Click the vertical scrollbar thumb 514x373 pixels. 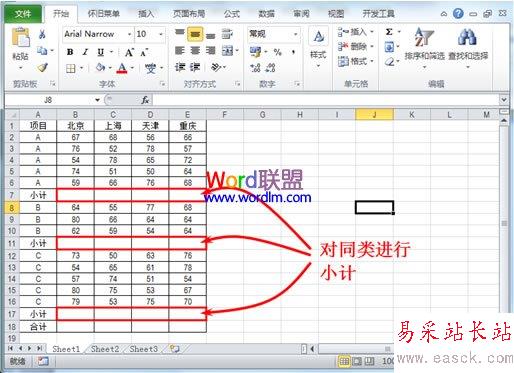coord(504,223)
